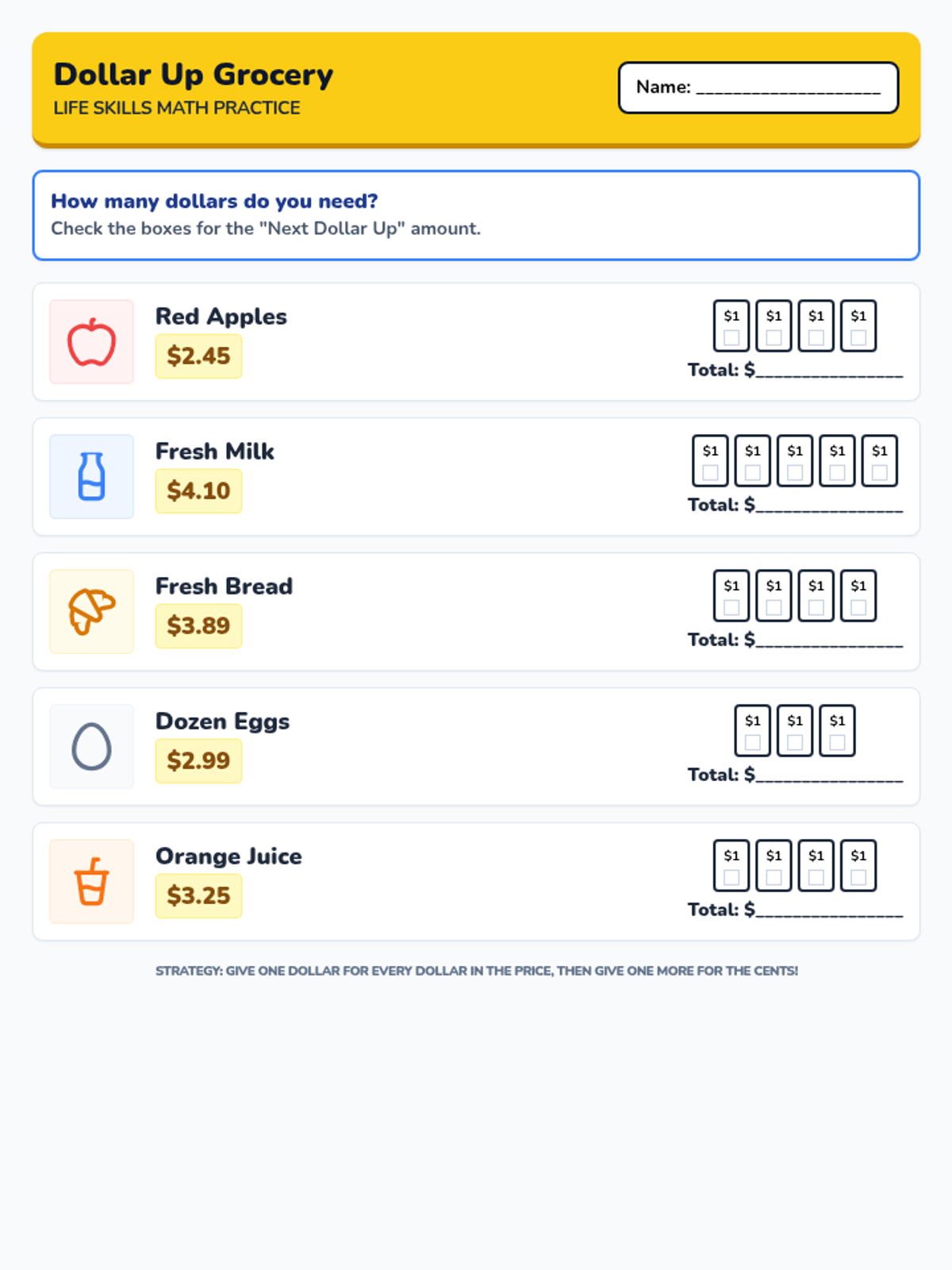Click the Name input field
Viewport: 952px width, 1270px height.
pos(758,87)
